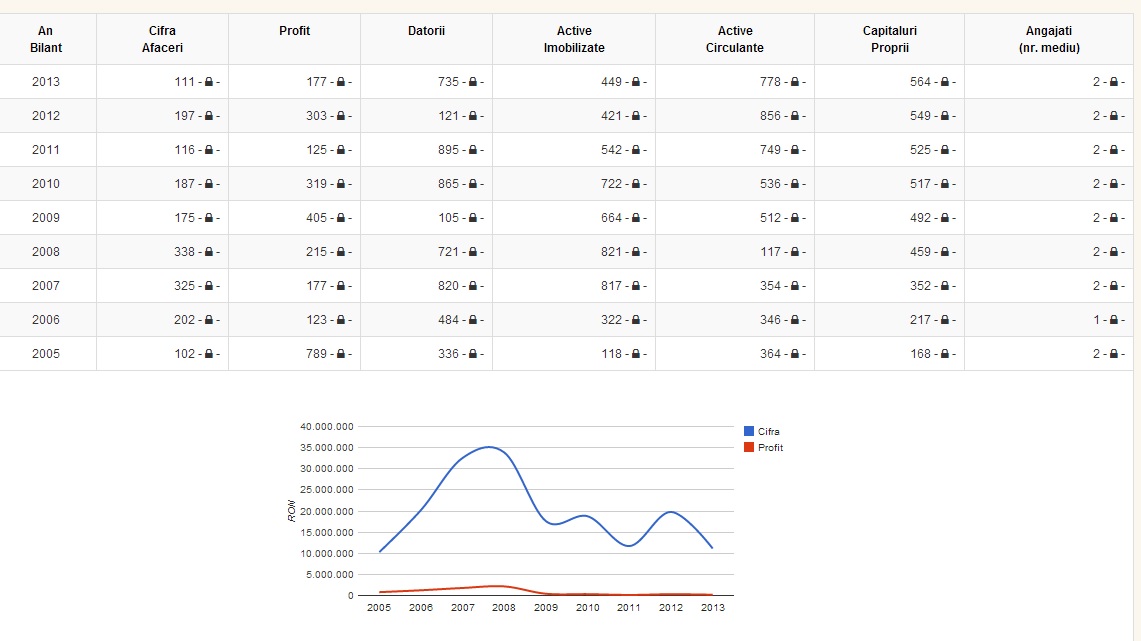1141x641 pixels.
Task: Click the lock icon in 2007 Datorii cell
Action: tap(472, 286)
